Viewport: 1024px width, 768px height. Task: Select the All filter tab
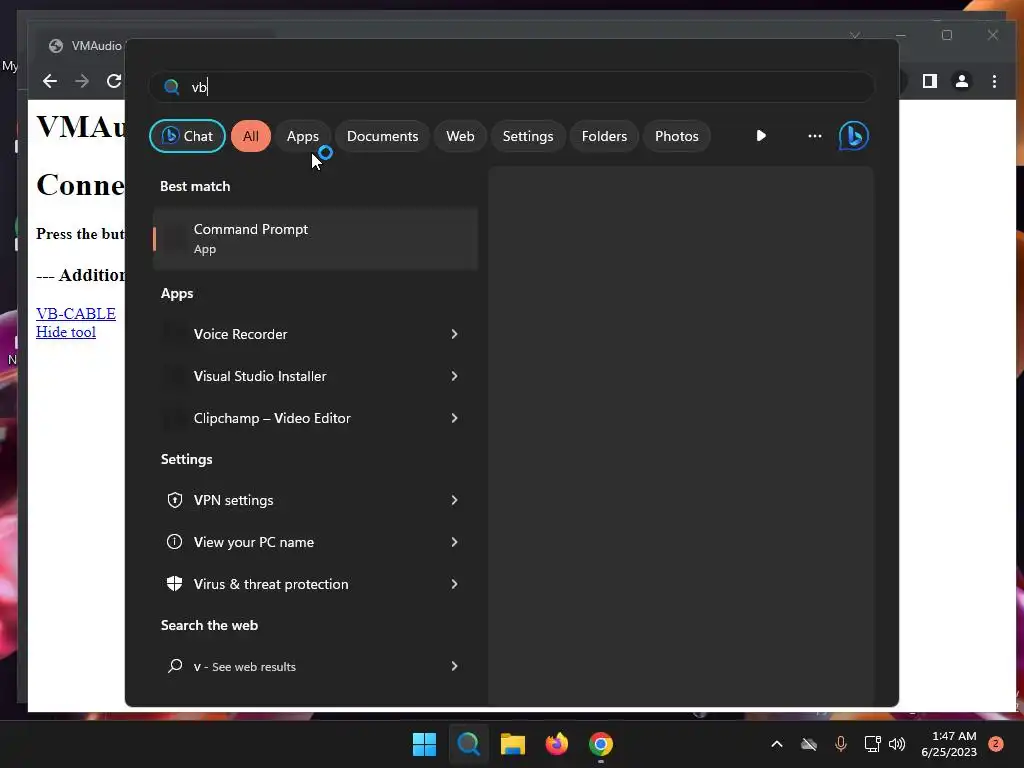(251, 136)
